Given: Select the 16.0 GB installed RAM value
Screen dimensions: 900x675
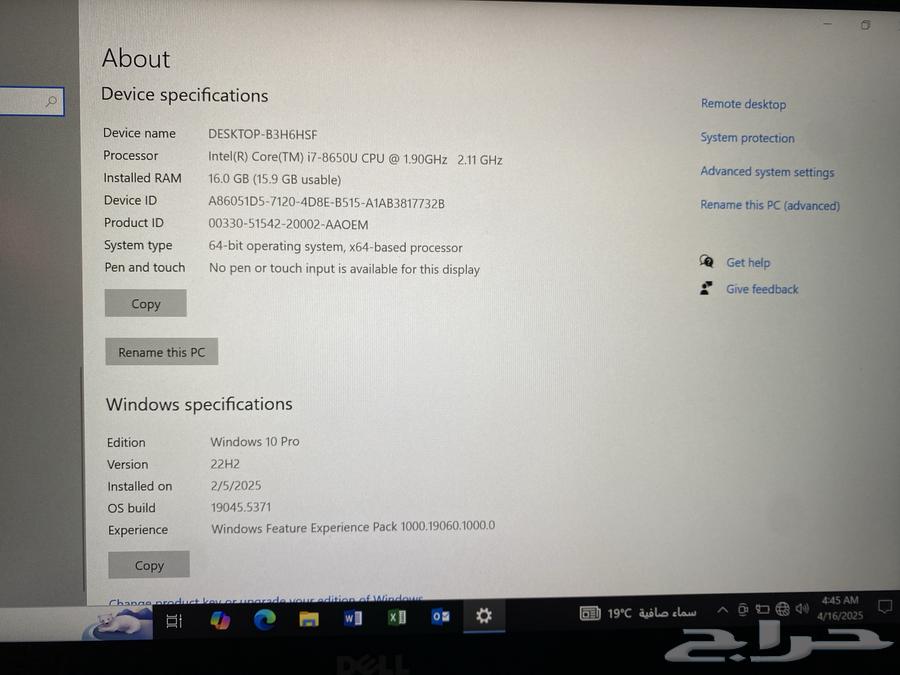Looking at the screenshot, I should coord(274,179).
